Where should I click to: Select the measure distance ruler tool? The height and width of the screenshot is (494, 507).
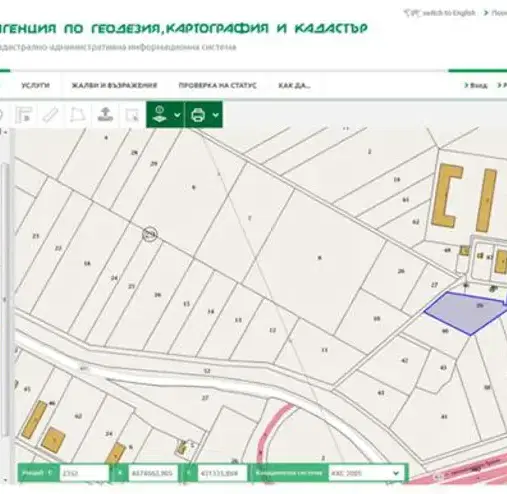coord(50,115)
